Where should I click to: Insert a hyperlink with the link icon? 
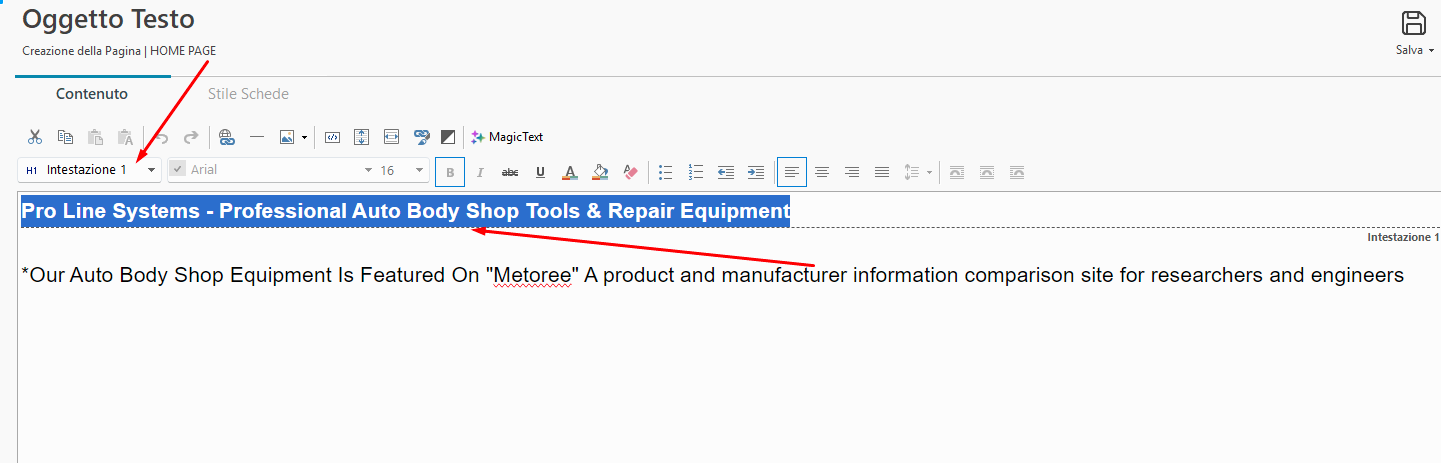(x=226, y=137)
